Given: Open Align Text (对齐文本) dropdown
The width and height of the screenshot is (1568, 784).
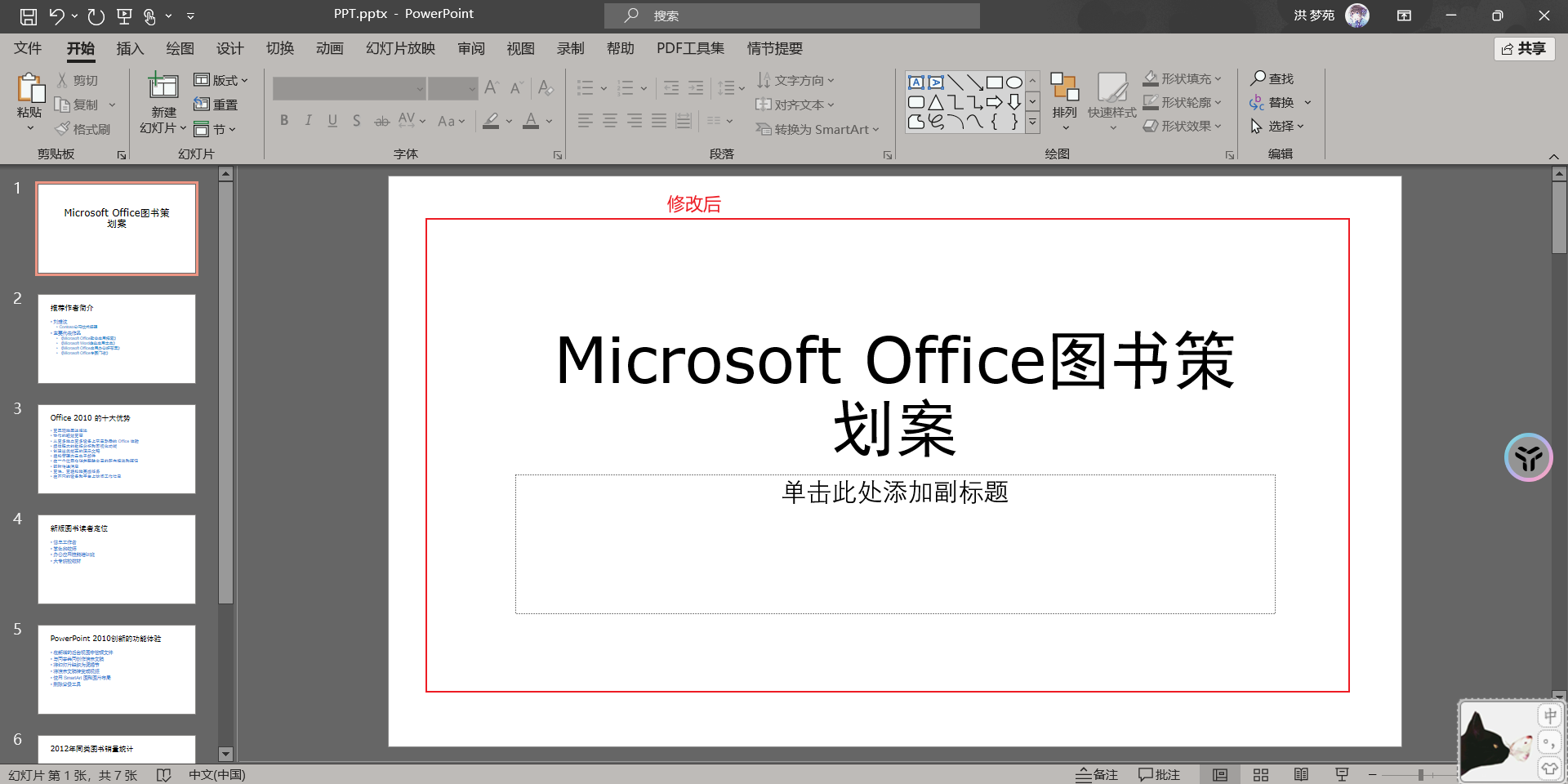Looking at the screenshot, I should (795, 105).
